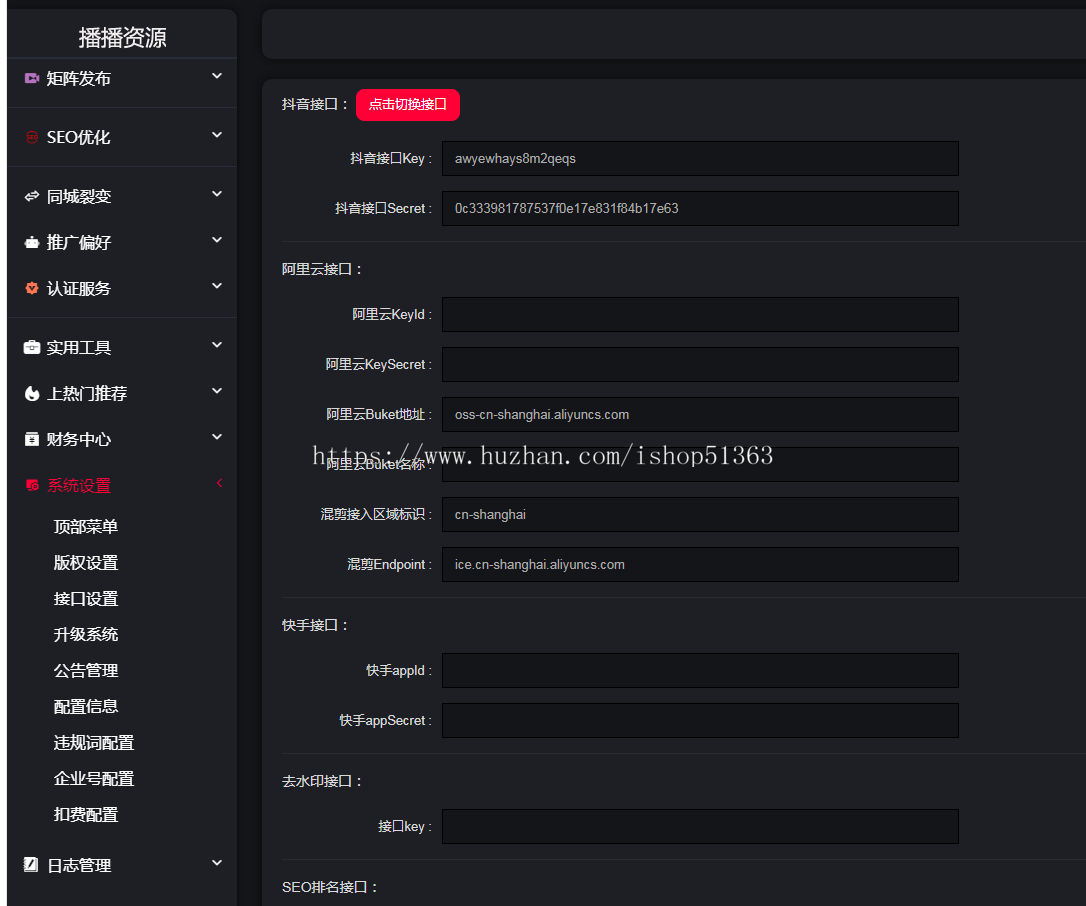
Task: Open 升级系统 submenu item
Action: click(x=86, y=634)
